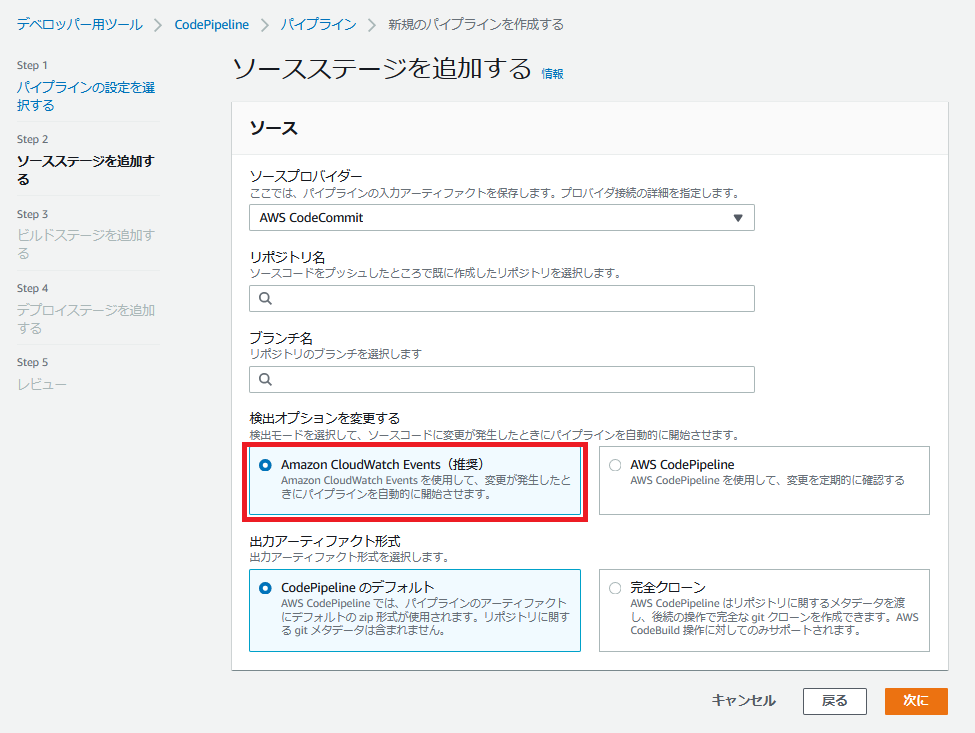The image size is (975, 733).
Task: Select CodePipeline のデフォルト artifact format radio
Action: tap(266, 588)
